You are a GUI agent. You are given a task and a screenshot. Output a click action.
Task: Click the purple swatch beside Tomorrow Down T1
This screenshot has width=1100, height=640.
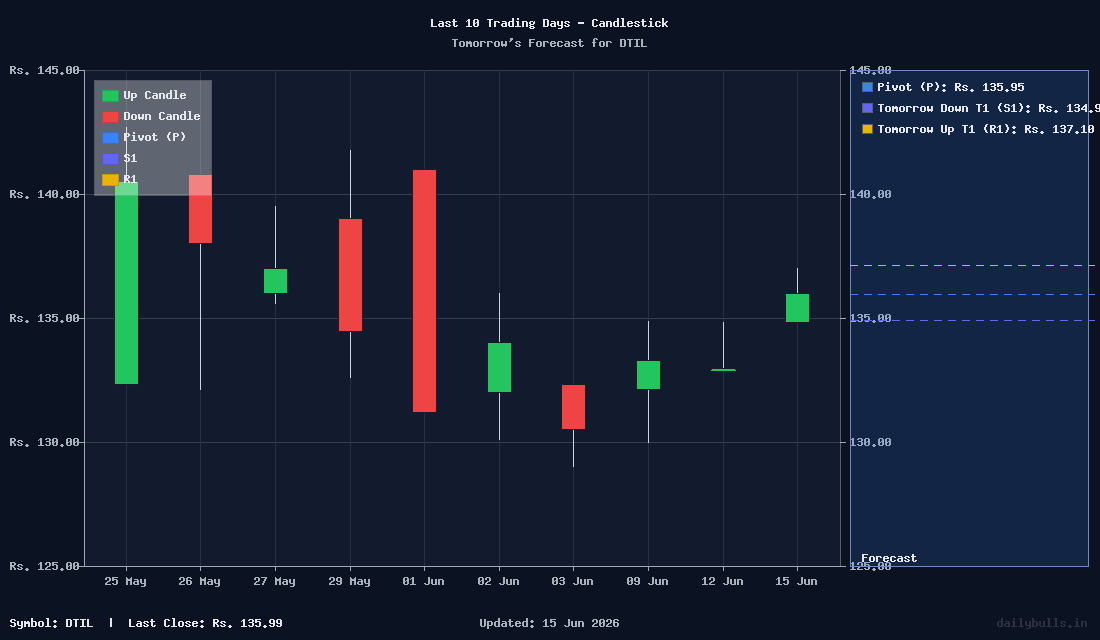(x=867, y=108)
